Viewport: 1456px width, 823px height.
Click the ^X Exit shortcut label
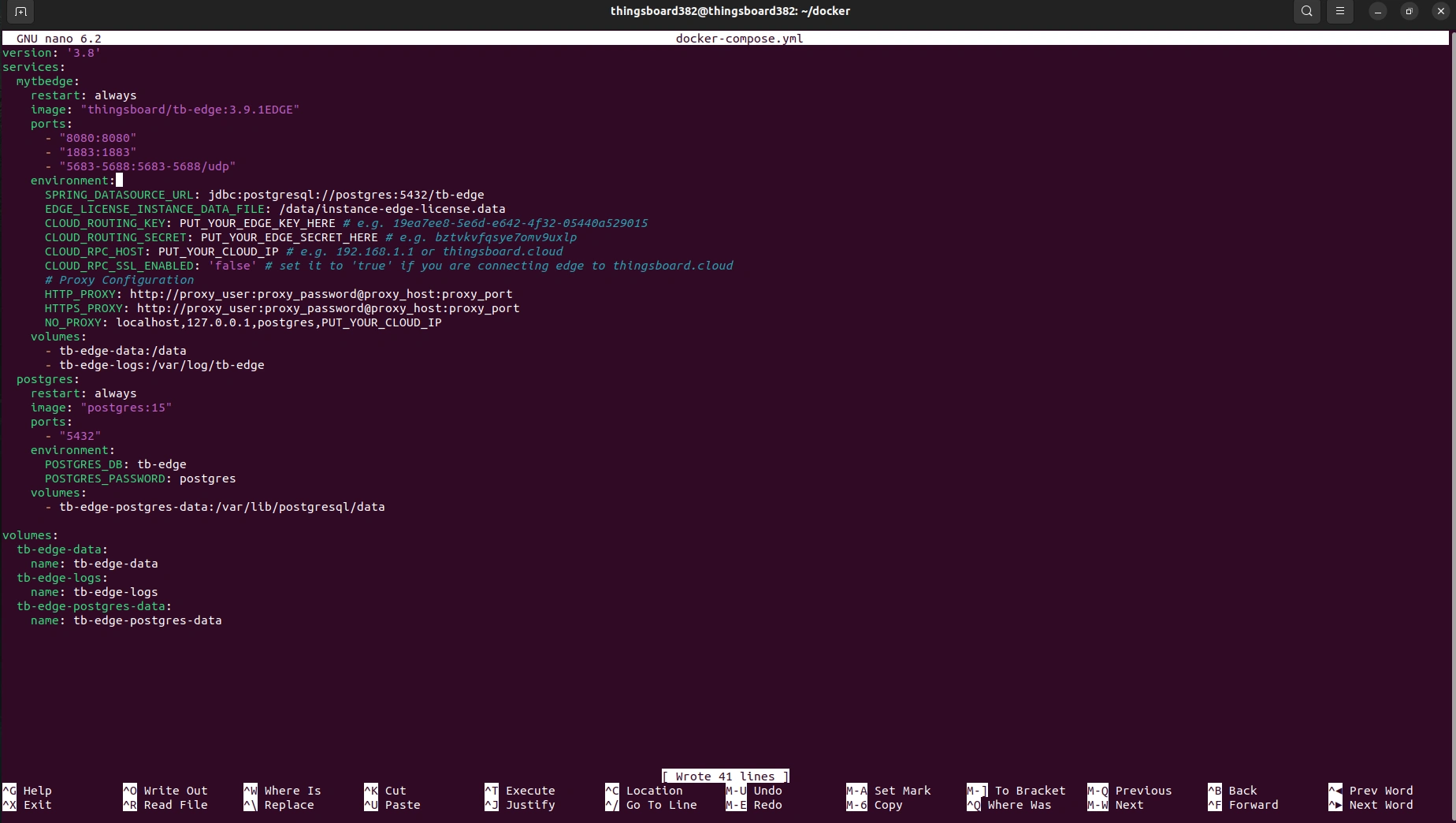pyautogui.click(x=28, y=805)
